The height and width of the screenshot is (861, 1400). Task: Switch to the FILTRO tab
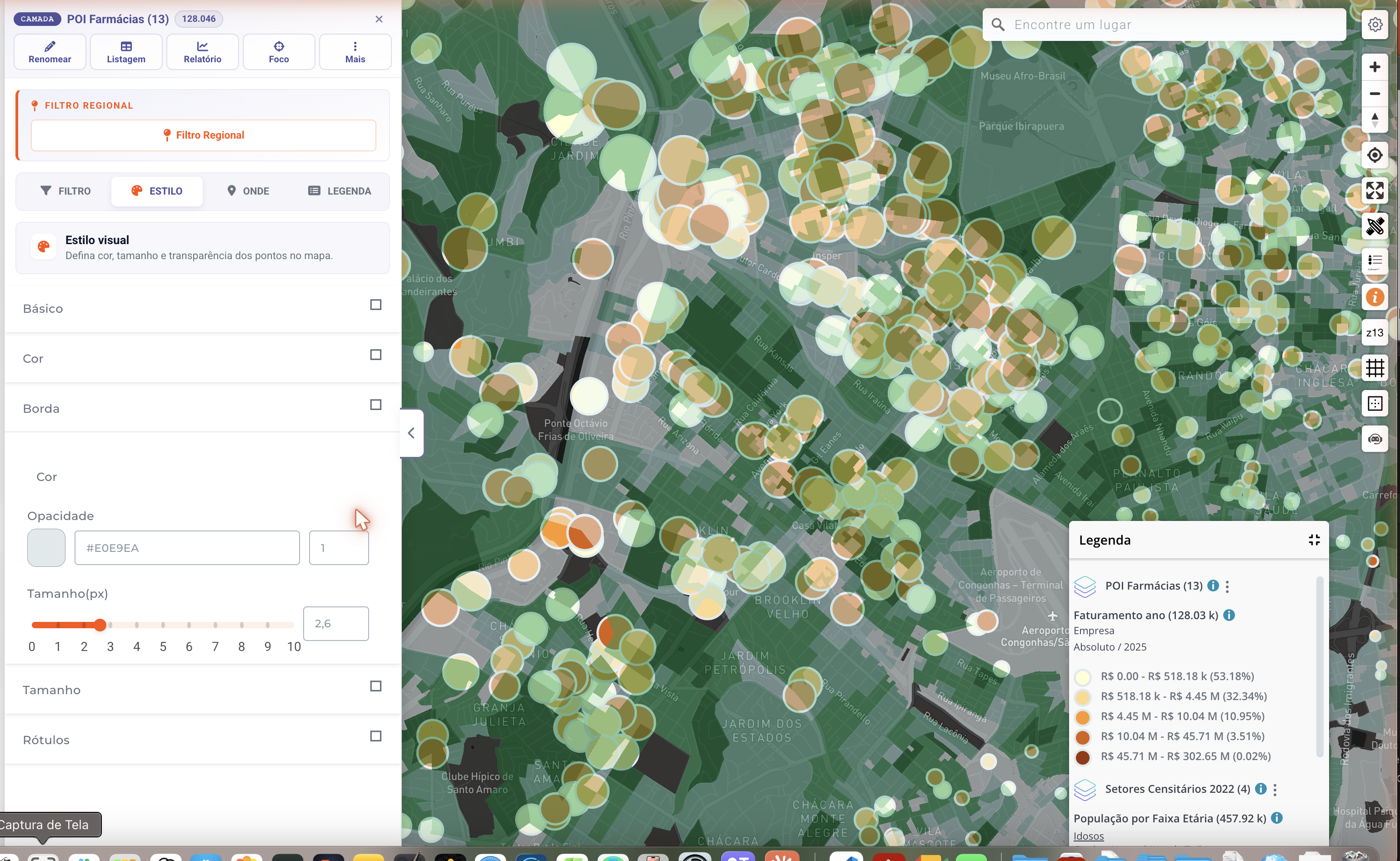65,191
